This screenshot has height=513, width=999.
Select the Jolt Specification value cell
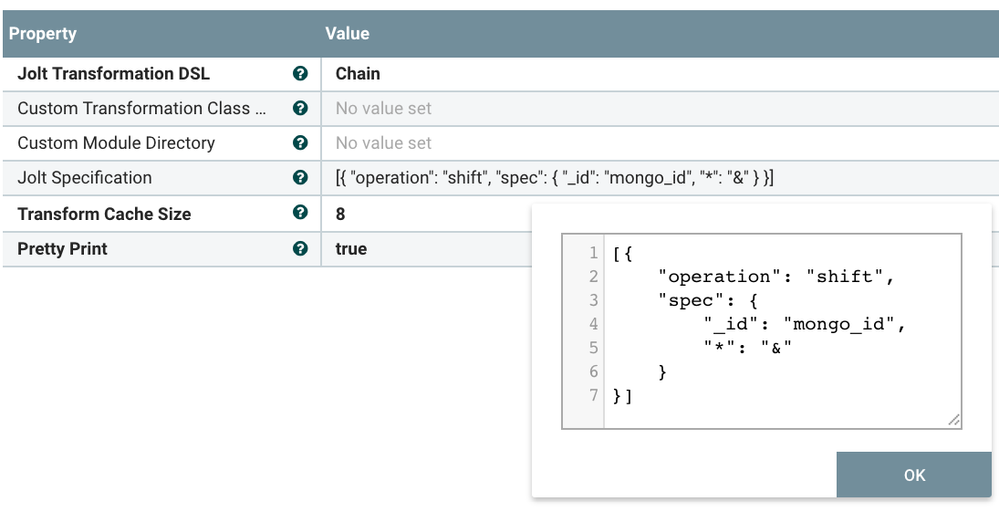pyautogui.click(x=554, y=178)
